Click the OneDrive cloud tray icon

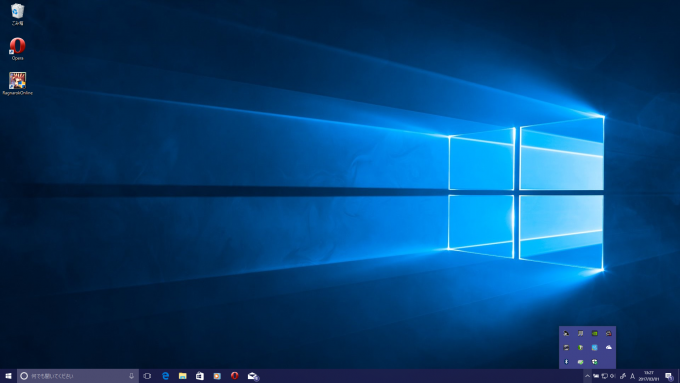point(609,347)
